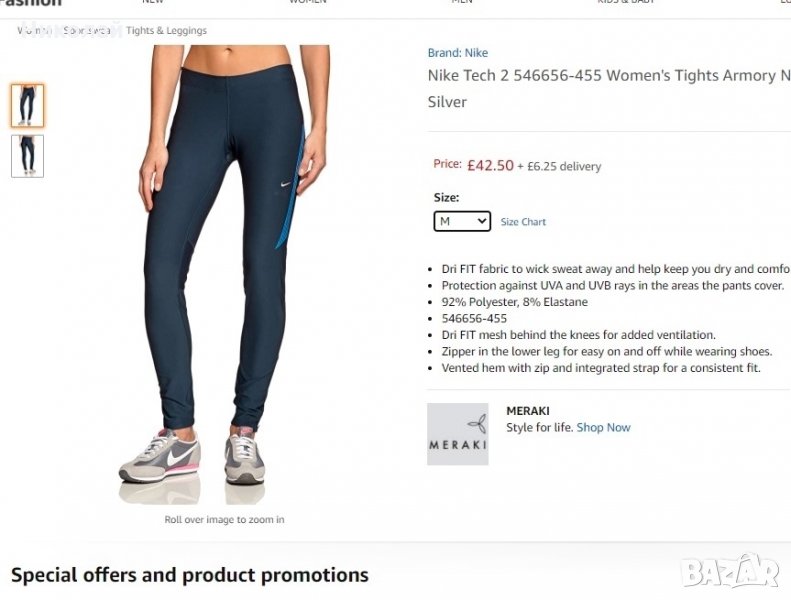Follow the Shop Now link
Screen dimensions: 791x600
pos(603,428)
